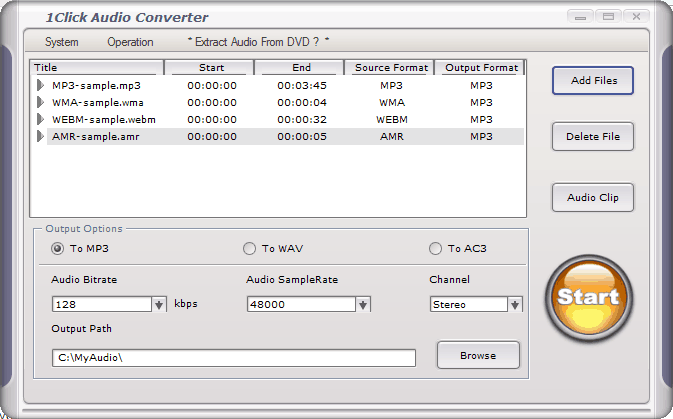The width and height of the screenshot is (673, 419).
Task: Click end time 00:00:32
Action: (302, 119)
